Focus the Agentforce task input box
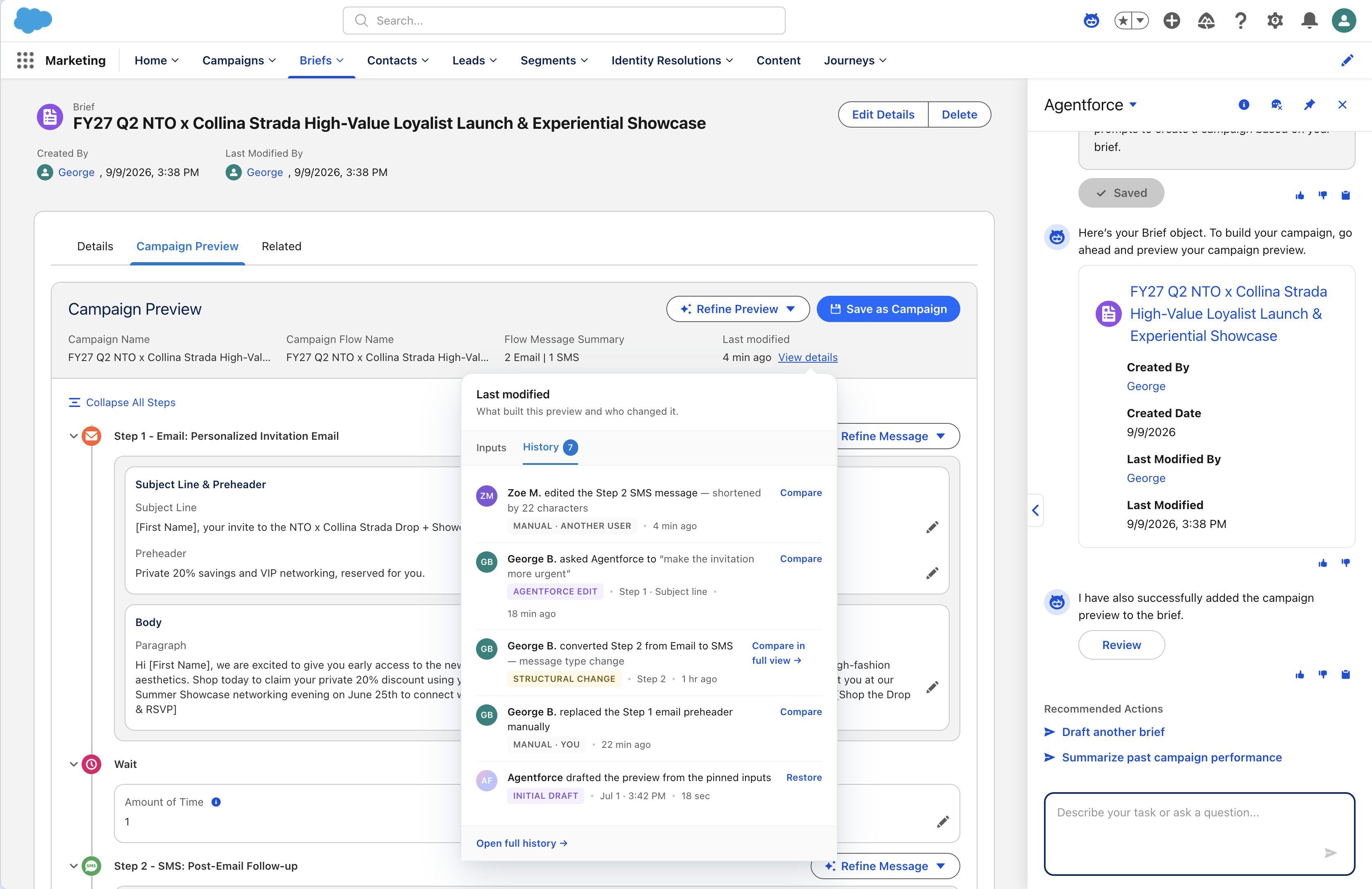 tap(1199, 834)
